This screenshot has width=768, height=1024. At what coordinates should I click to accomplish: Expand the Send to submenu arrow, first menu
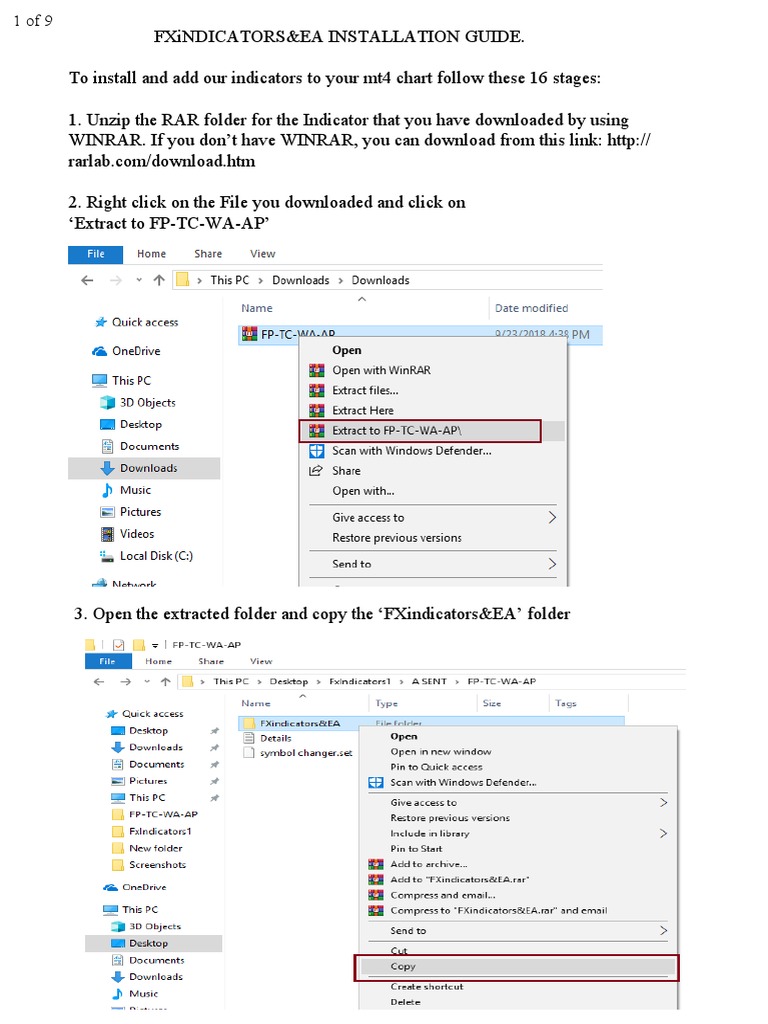point(552,564)
